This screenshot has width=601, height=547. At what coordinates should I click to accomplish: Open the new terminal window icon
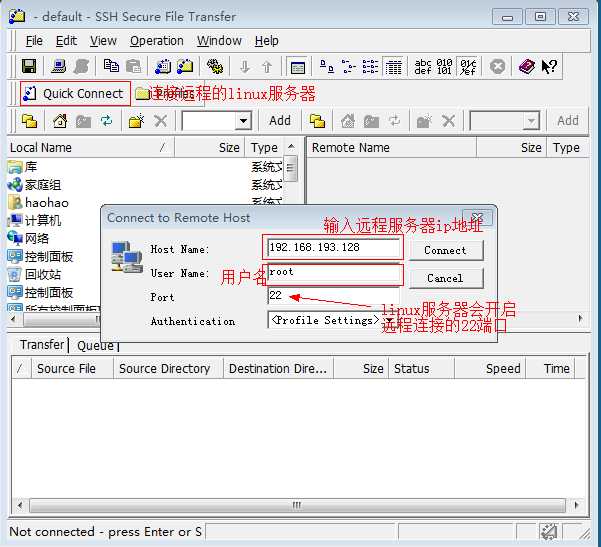59,66
